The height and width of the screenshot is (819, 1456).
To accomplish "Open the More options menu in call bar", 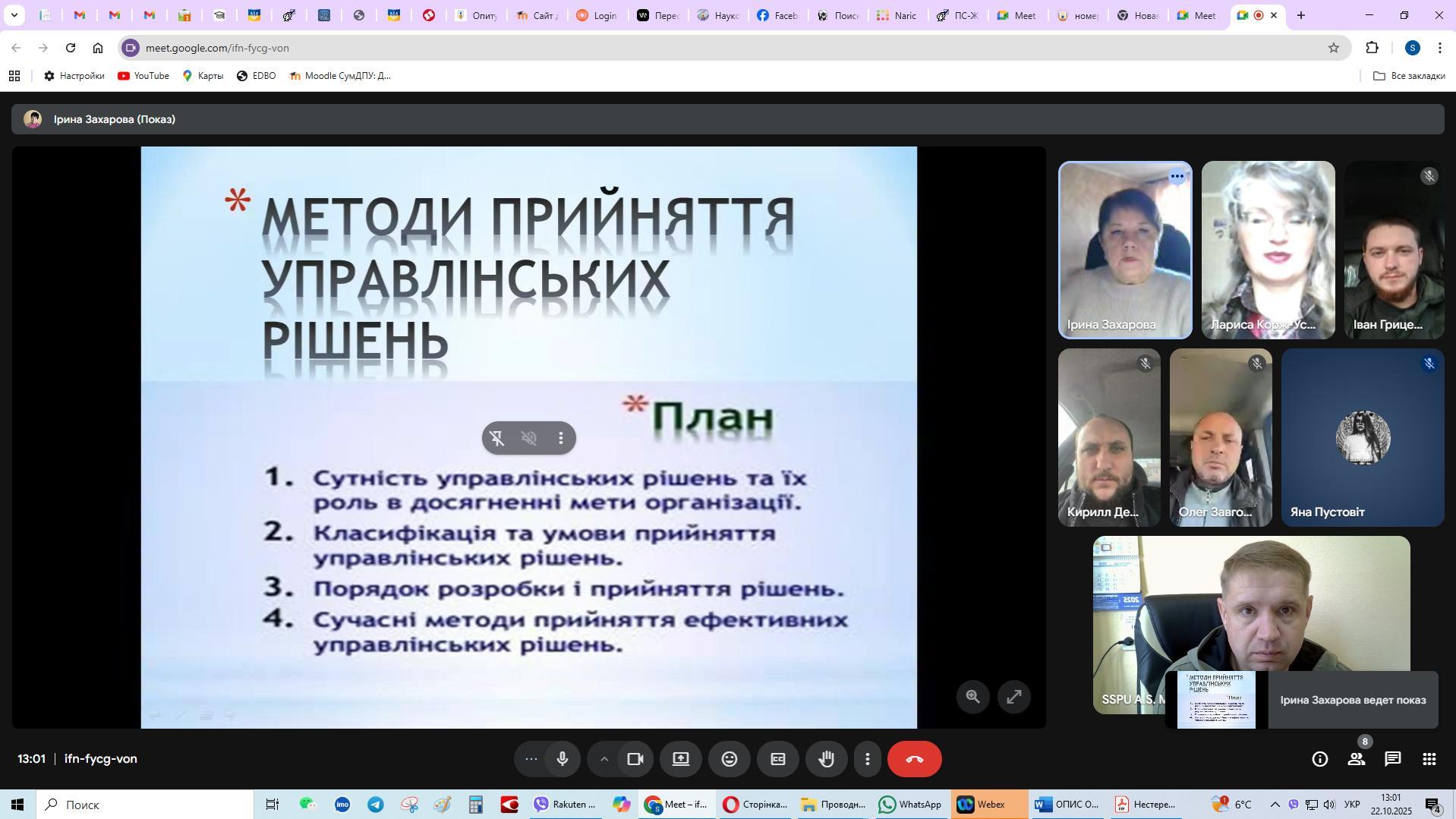I will tap(868, 759).
